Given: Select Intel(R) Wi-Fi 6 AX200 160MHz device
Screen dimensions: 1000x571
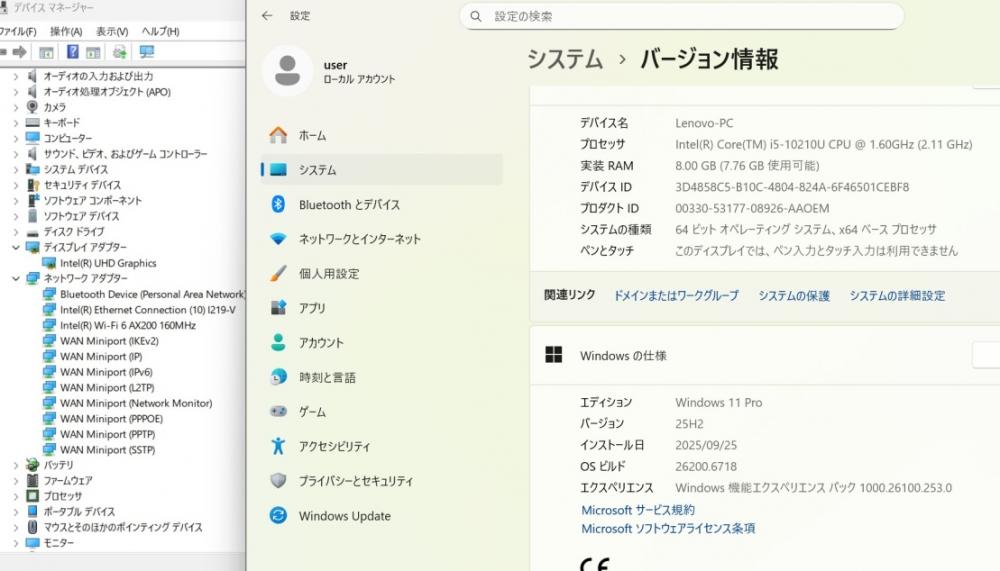Looking at the screenshot, I should tap(127, 325).
